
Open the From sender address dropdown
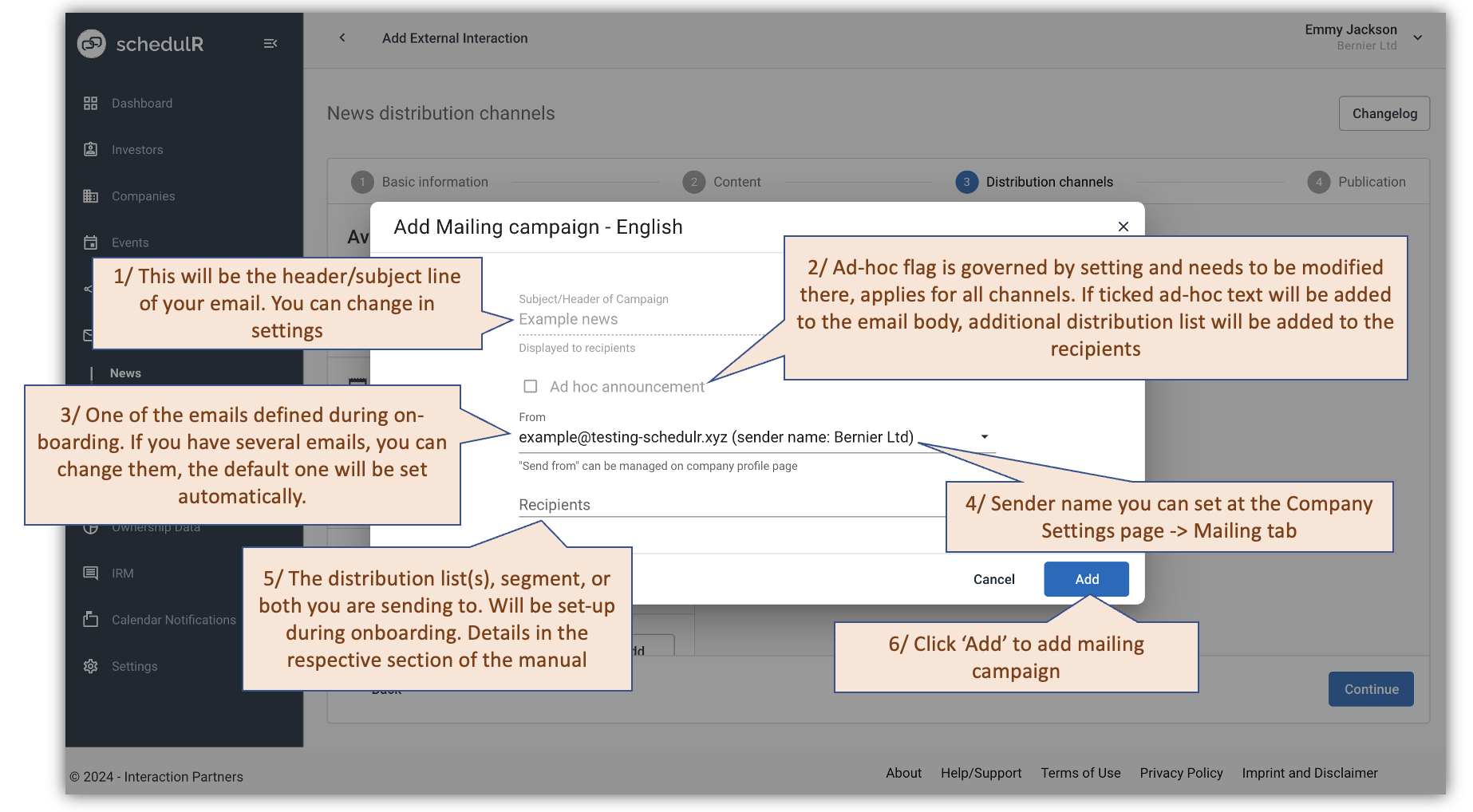tap(984, 437)
